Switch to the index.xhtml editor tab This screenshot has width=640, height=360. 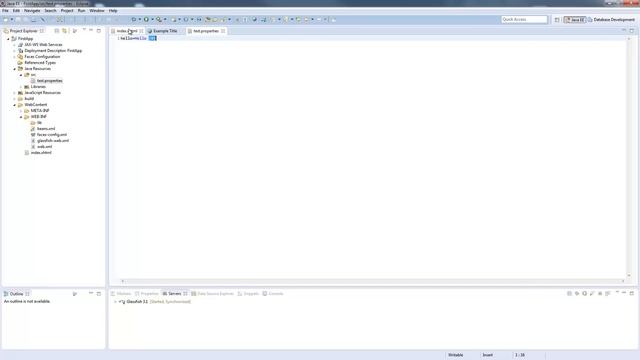point(127,31)
